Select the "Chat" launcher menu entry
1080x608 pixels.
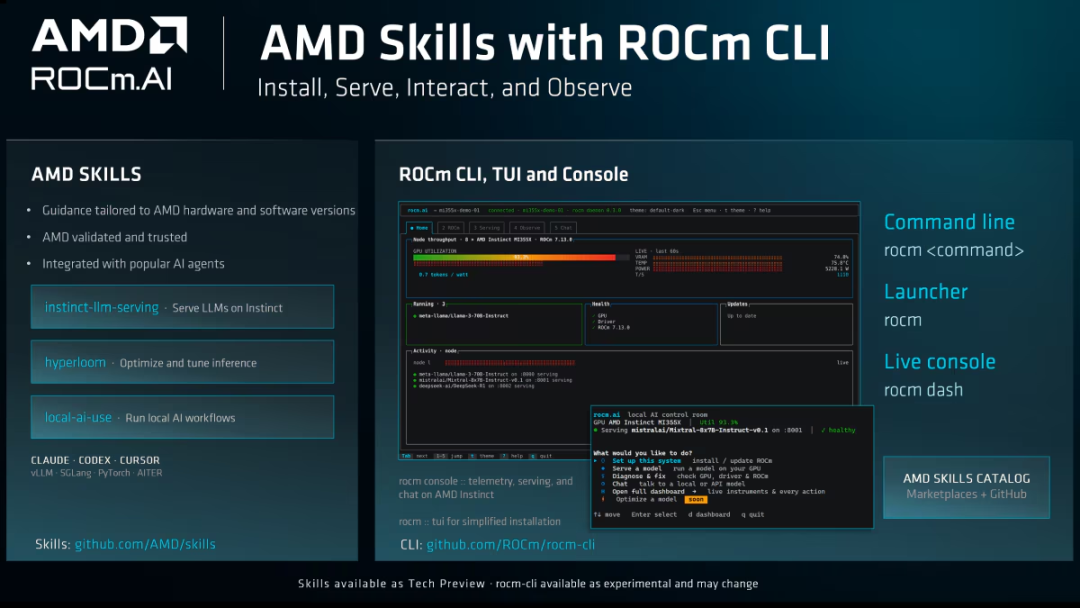coord(620,483)
